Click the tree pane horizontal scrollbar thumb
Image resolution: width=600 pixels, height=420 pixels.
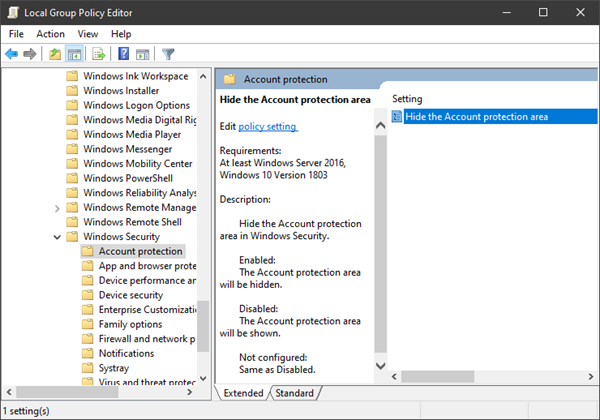[67, 392]
